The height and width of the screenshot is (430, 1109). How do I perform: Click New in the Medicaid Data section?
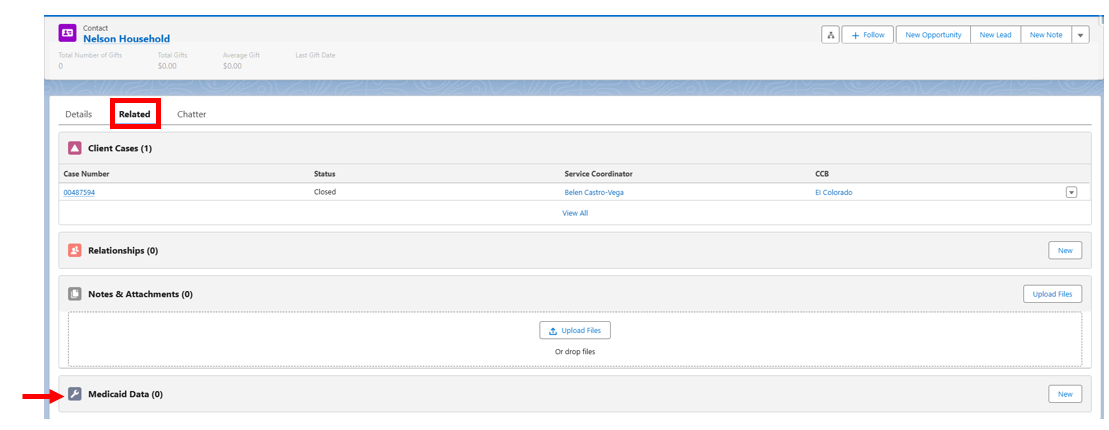(1065, 394)
